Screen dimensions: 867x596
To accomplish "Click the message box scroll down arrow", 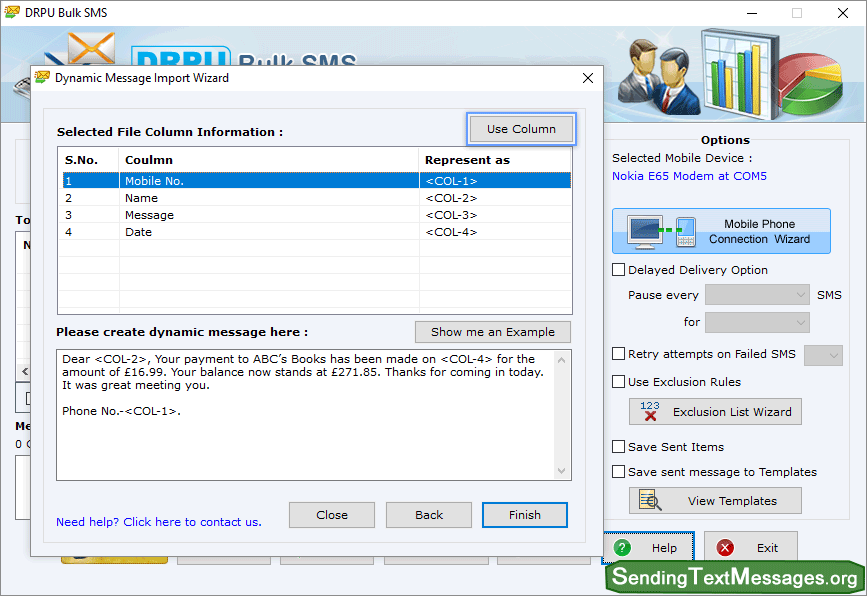I will (x=562, y=471).
